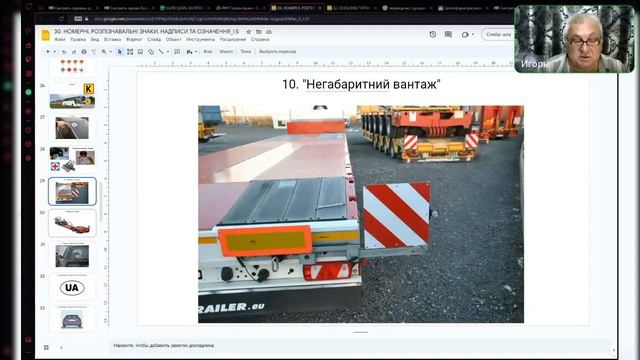Click the hide side panel arrow bottom right
Image resolution: width=640 pixels, height=360 pixels.
(614, 349)
